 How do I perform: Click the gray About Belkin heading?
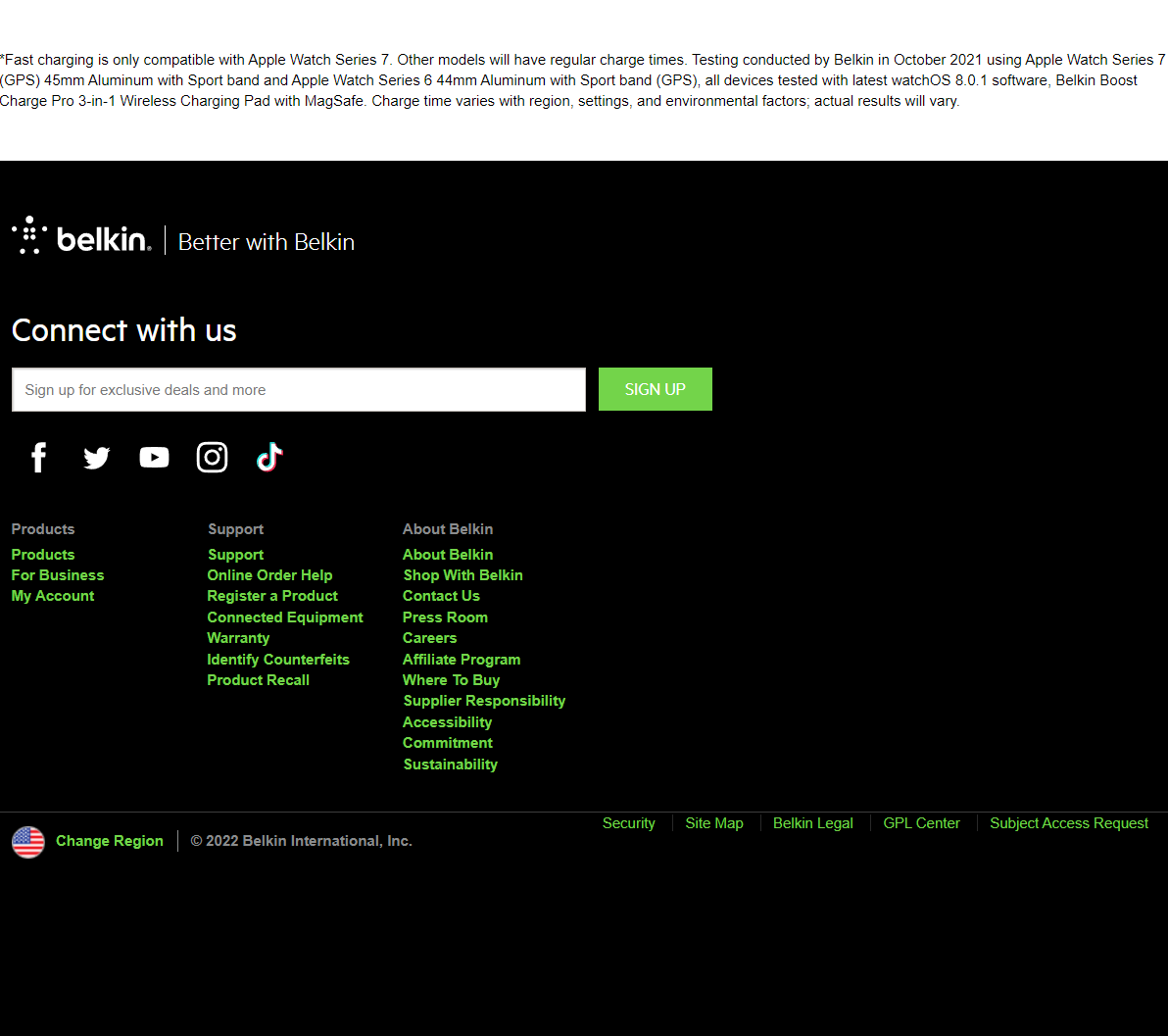pos(448,529)
